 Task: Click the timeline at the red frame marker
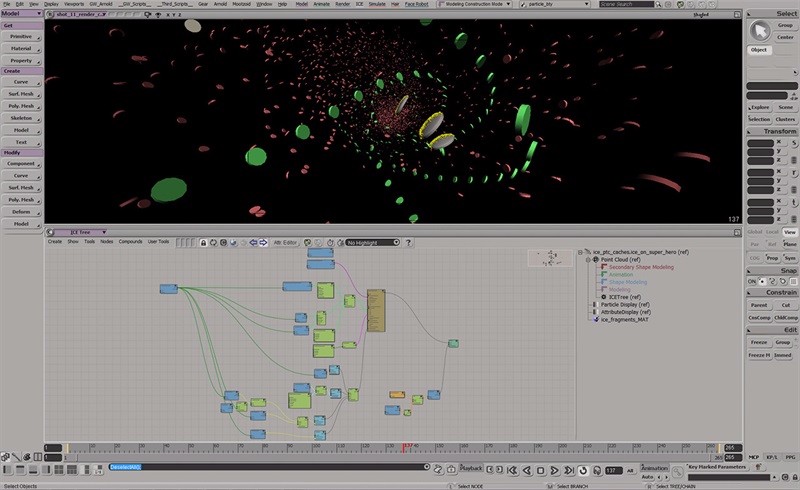[x=405, y=447]
